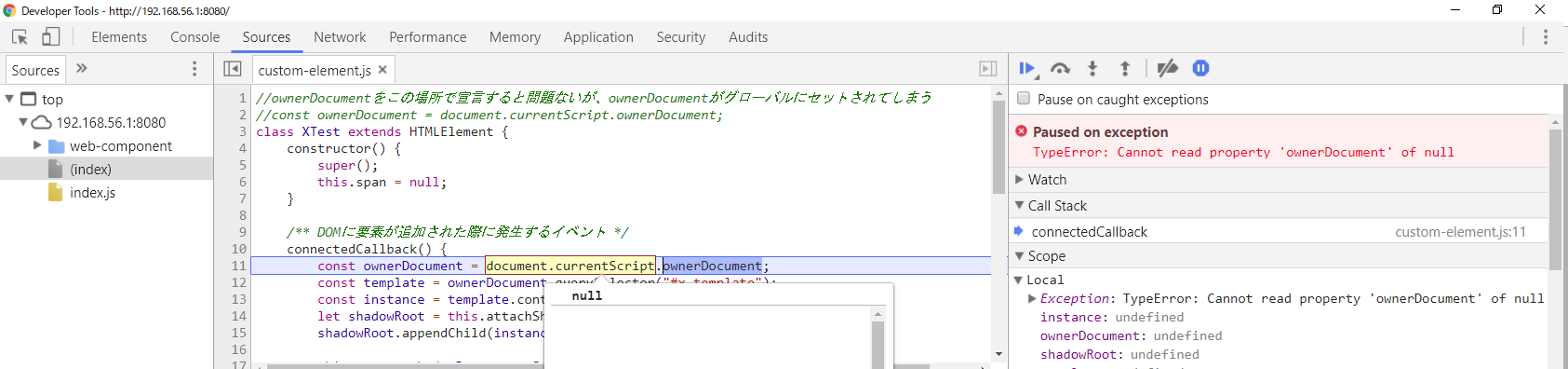This screenshot has height=369, width=1568.
Task: Click the Paused on exception message
Action: [1100, 132]
